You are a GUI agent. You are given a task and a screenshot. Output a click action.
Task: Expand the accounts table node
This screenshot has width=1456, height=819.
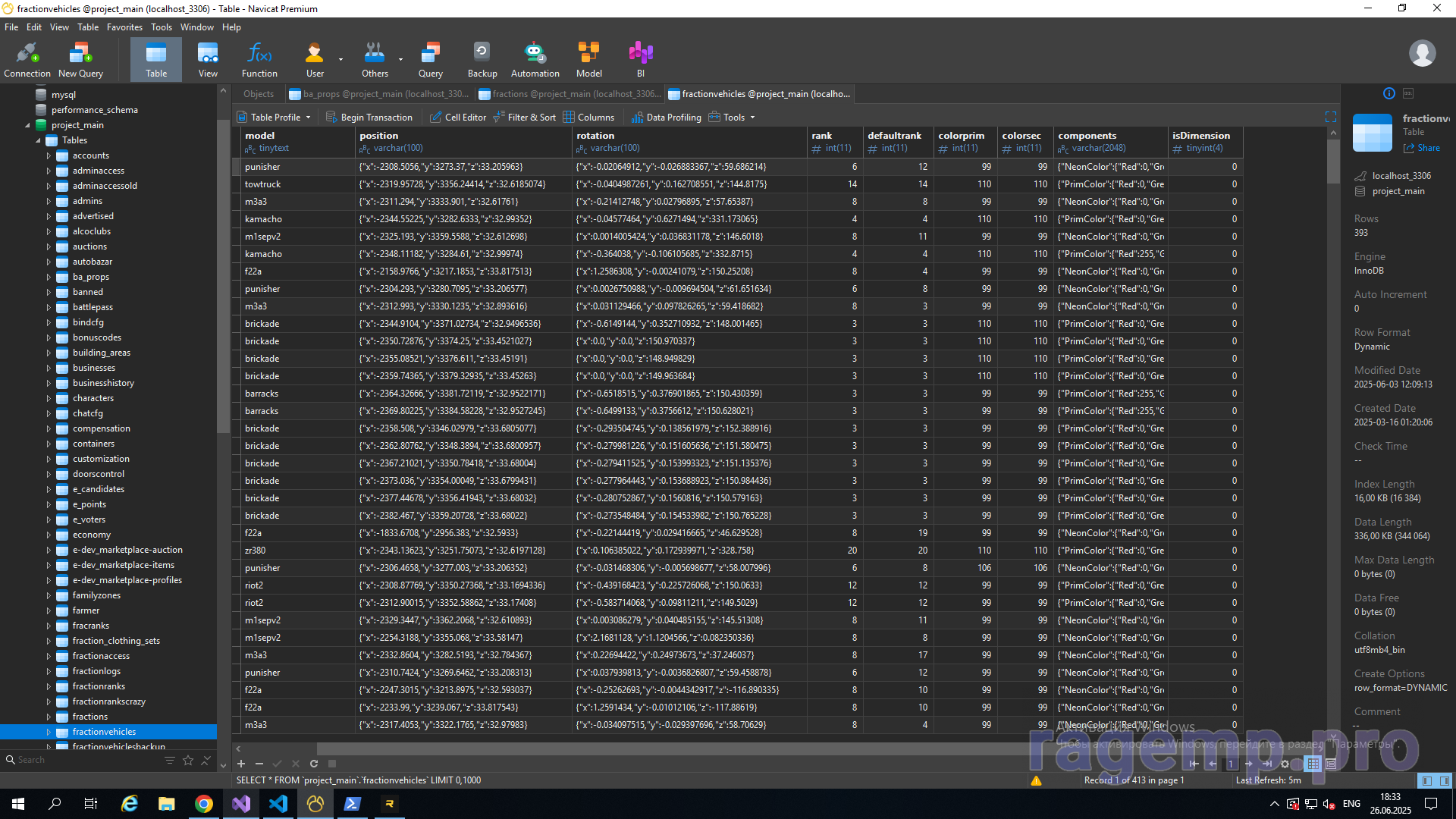click(49, 155)
